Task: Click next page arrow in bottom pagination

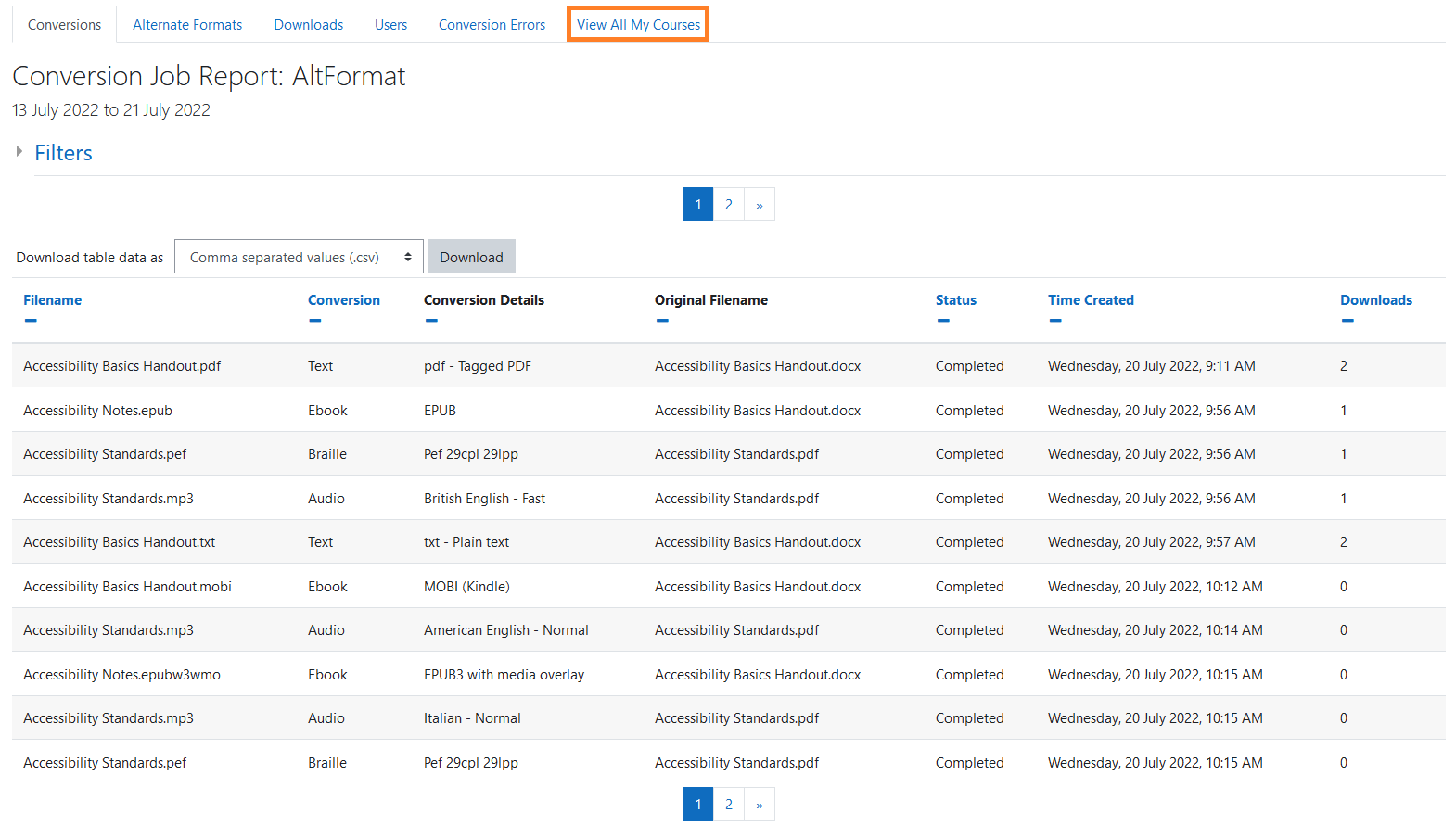Action: coord(760,804)
